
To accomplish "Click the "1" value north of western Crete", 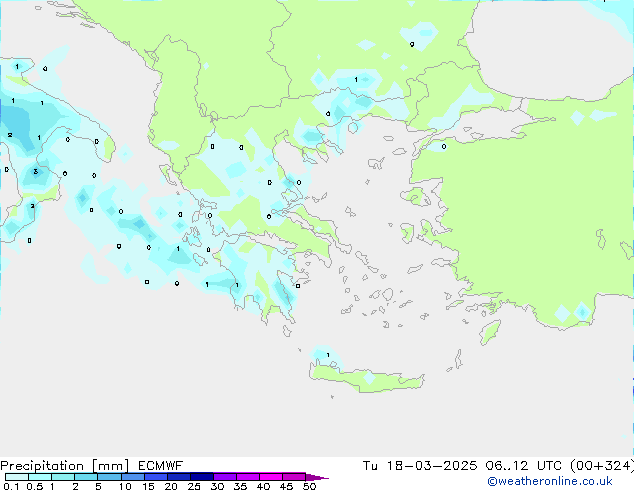I will (x=328, y=355).
